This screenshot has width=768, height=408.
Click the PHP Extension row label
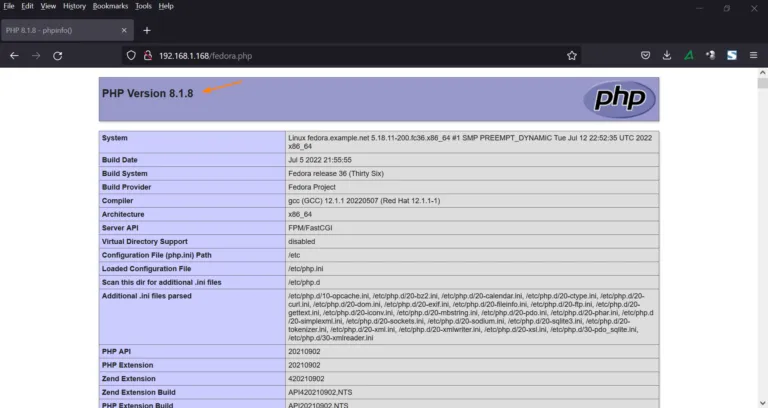coord(127,365)
